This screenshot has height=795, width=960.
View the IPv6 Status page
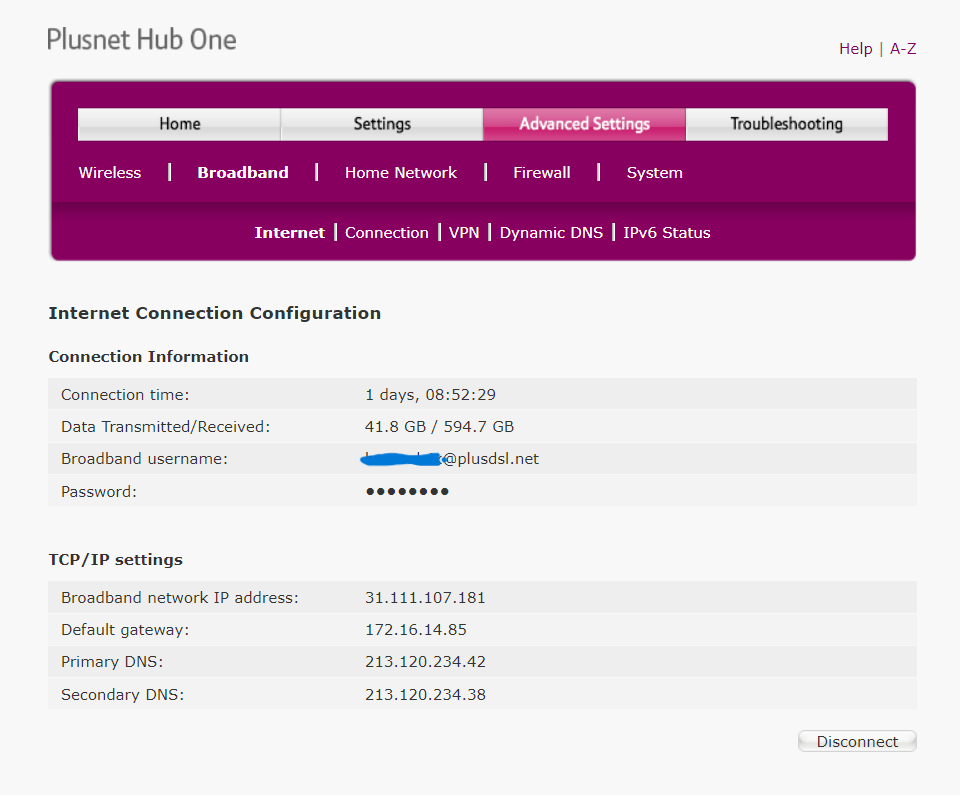click(667, 233)
